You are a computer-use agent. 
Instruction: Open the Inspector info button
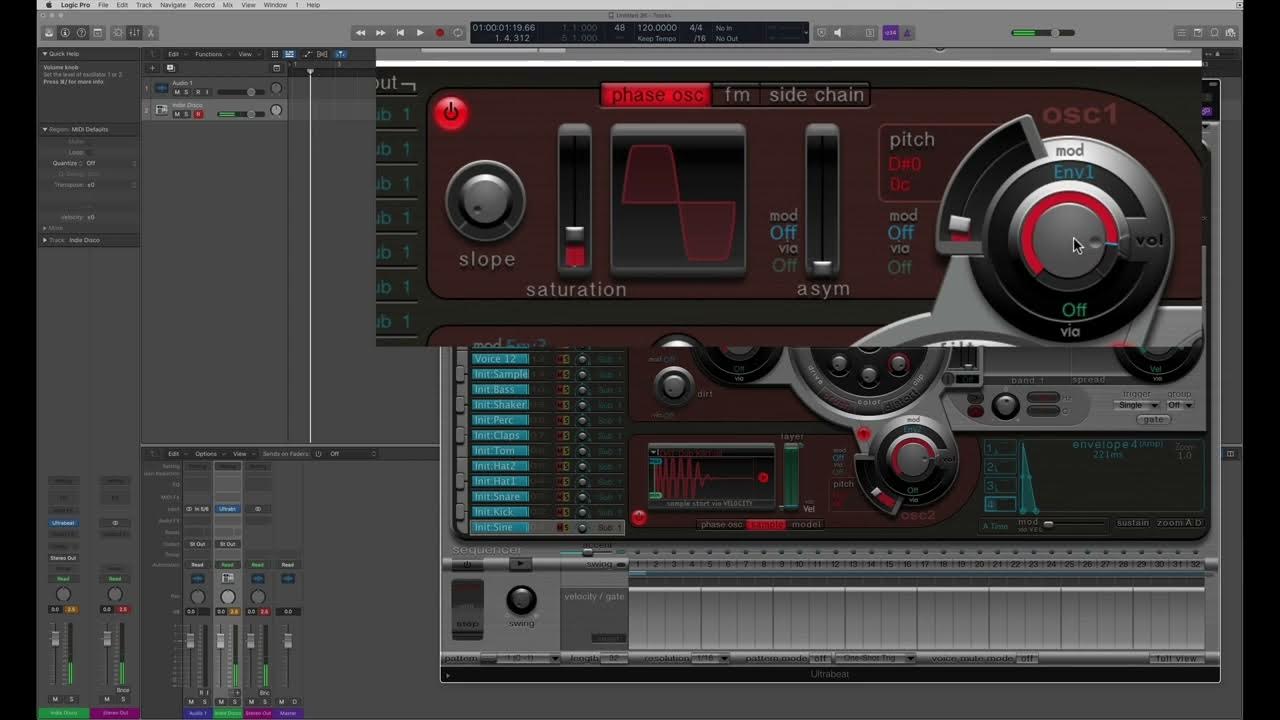(x=65, y=33)
